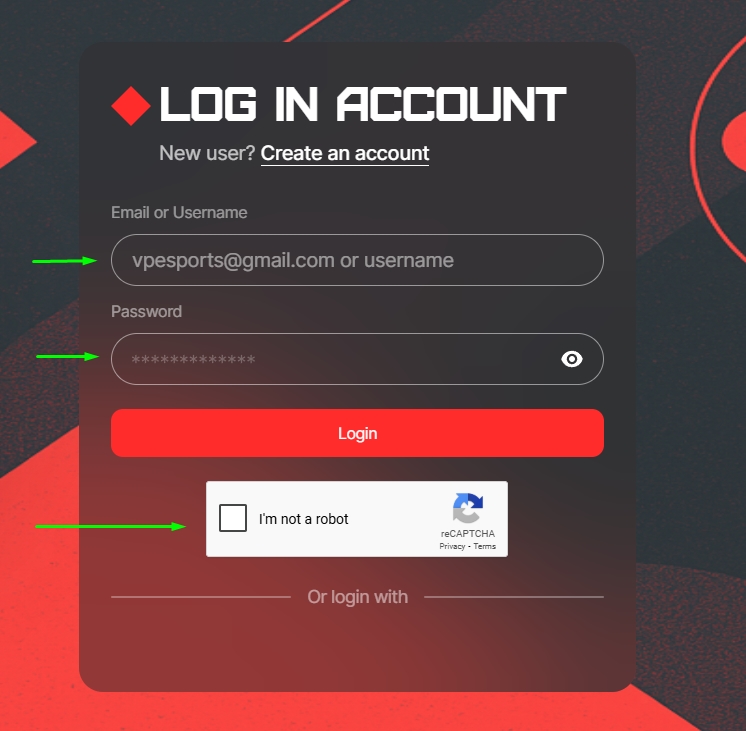Click the green arrow pointing to the email field
This screenshot has width=746, height=731.
click(65, 261)
